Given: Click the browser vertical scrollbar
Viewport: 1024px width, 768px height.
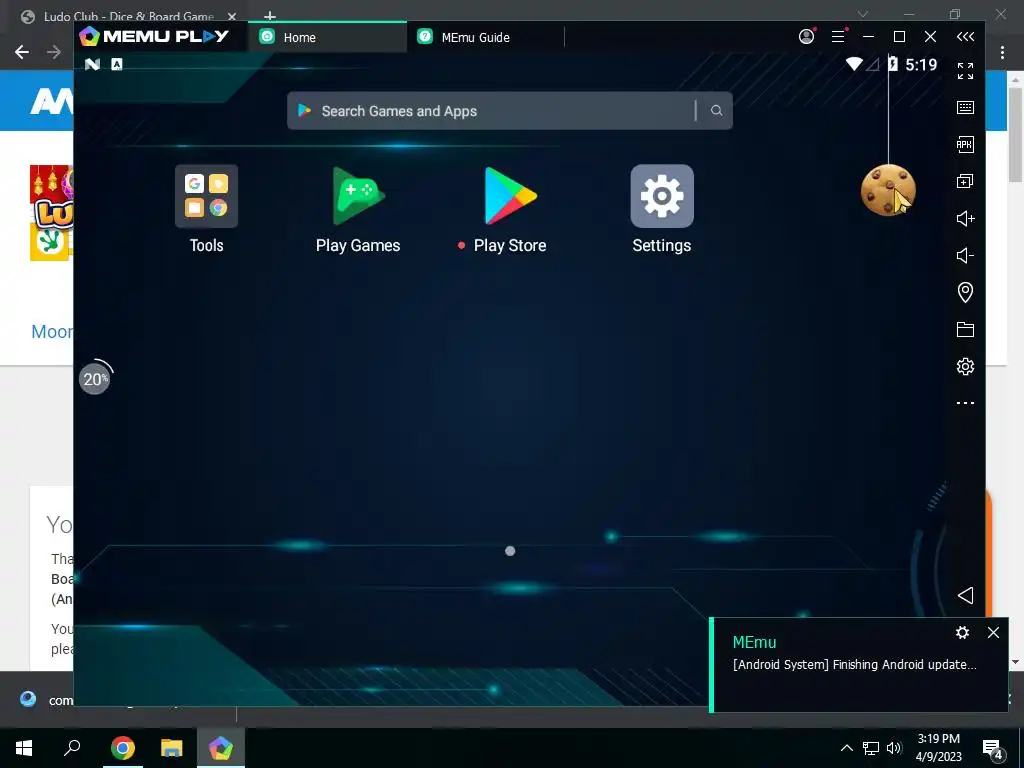Looking at the screenshot, I should [1014, 134].
